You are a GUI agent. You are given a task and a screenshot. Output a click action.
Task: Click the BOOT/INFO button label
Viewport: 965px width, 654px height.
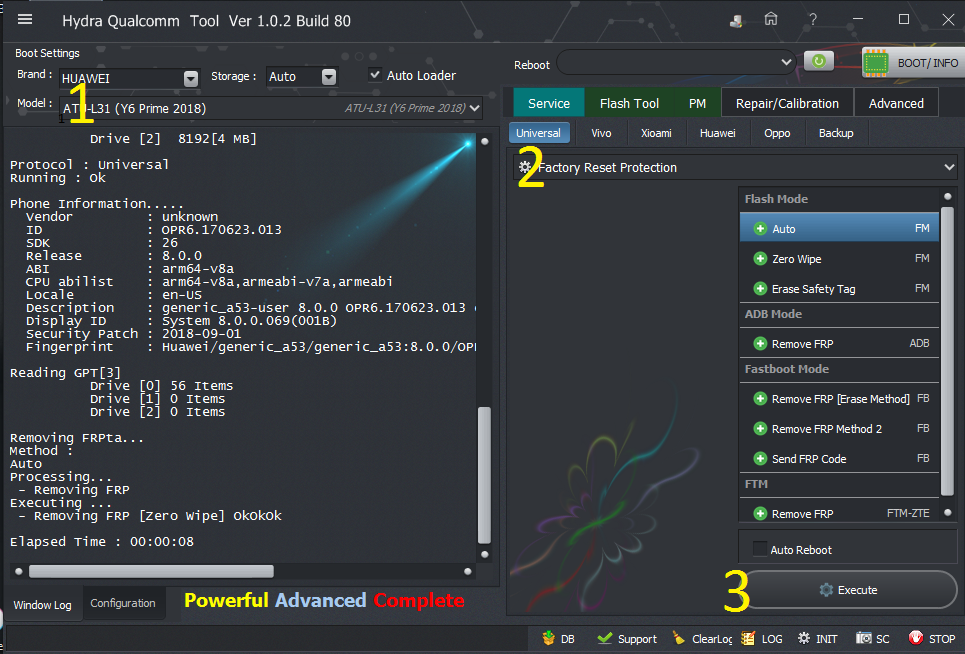(927, 63)
